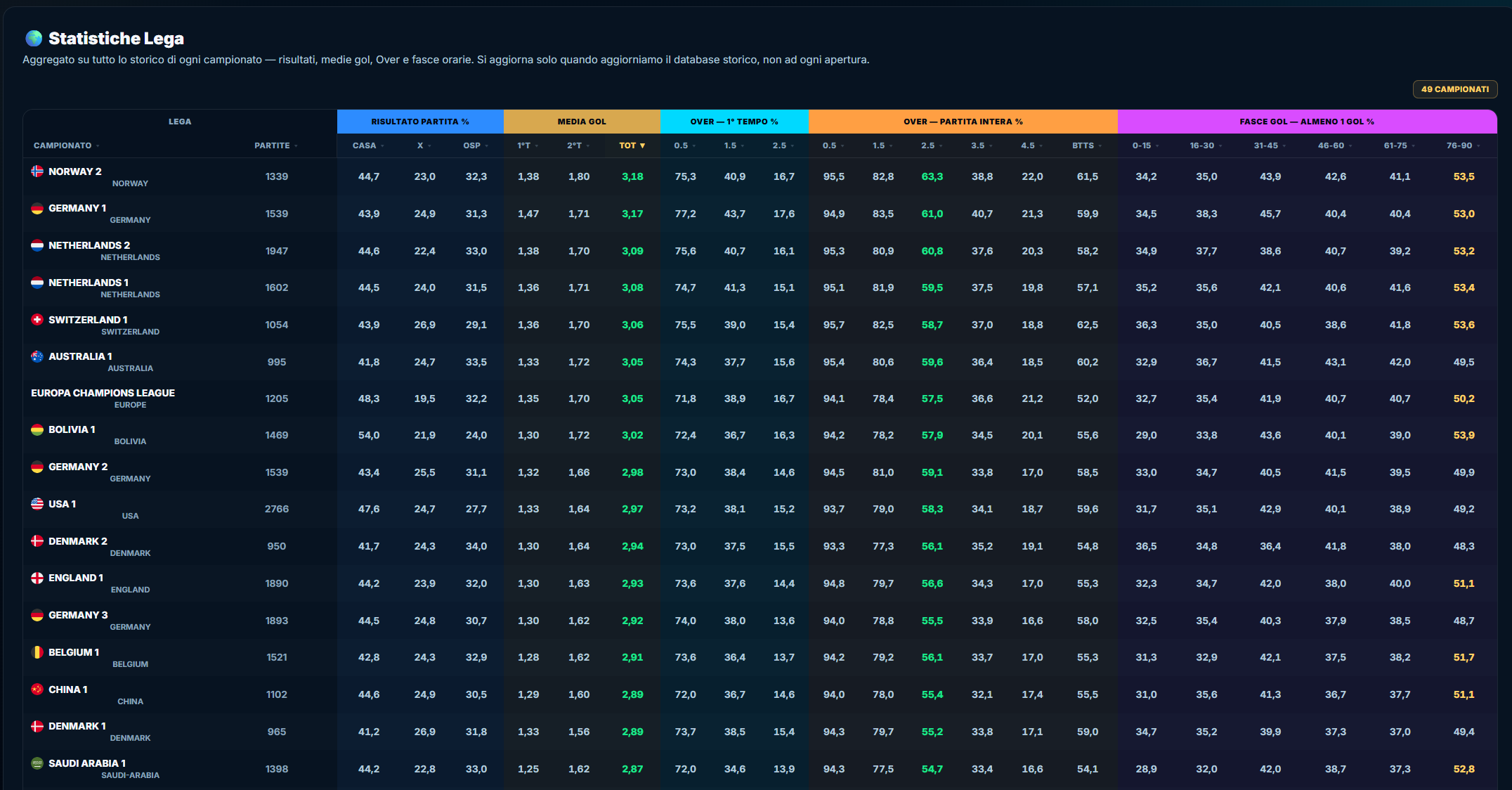Click the England 1 flag icon
This screenshot has height=790, width=1512.
pyautogui.click(x=37, y=578)
